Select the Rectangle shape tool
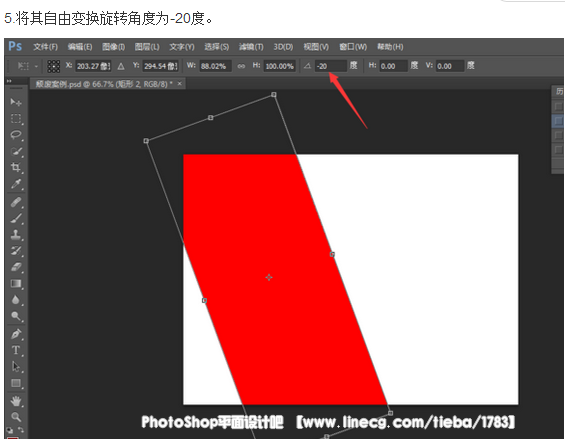 tap(16, 383)
